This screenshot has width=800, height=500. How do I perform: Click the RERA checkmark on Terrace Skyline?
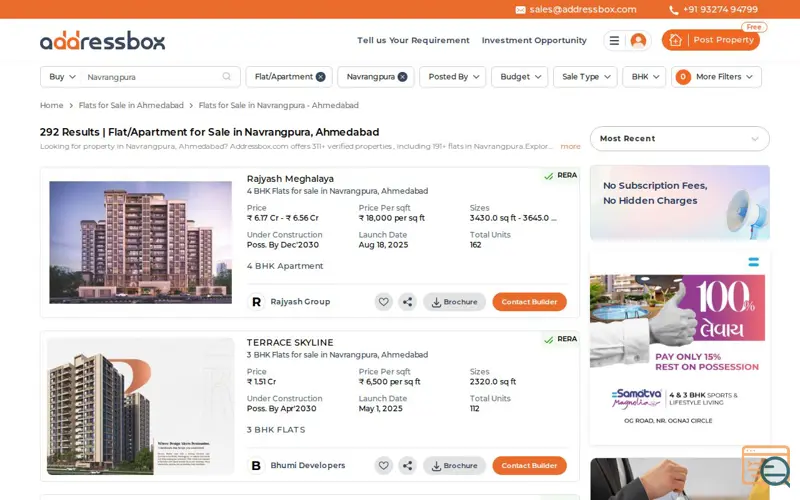click(548, 340)
